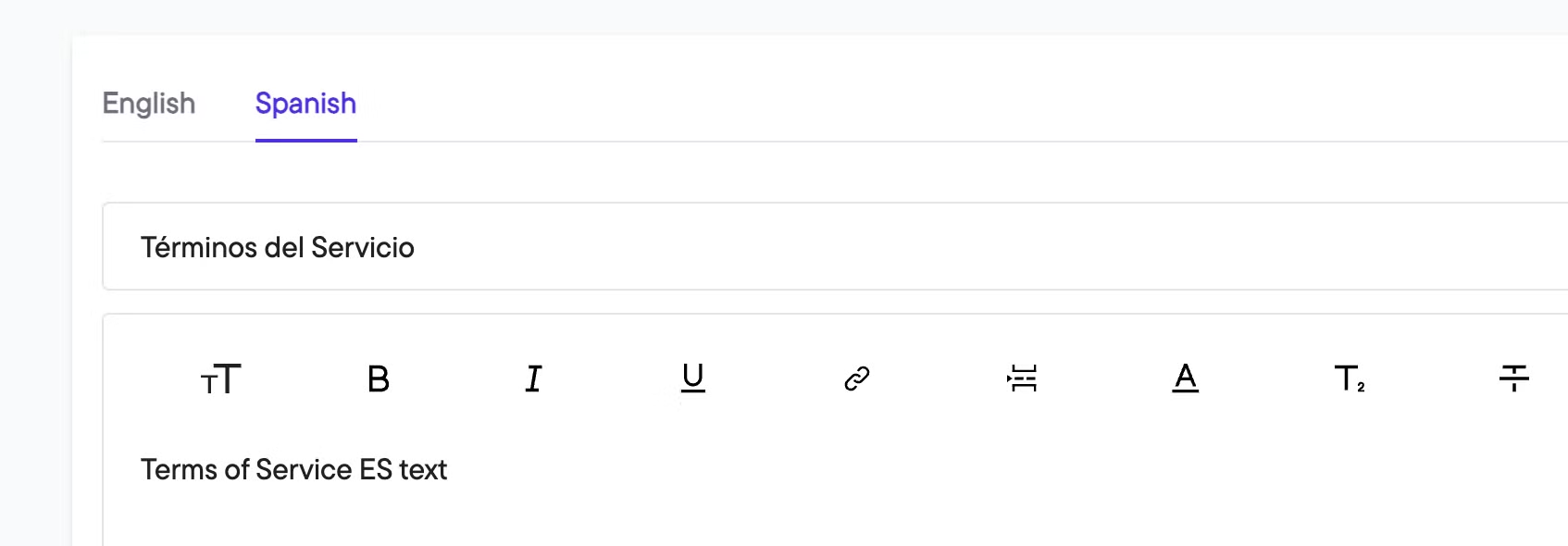Insert a page break using the divider icon
This screenshot has width=1568, height=546.
[x=1022, y=378]
